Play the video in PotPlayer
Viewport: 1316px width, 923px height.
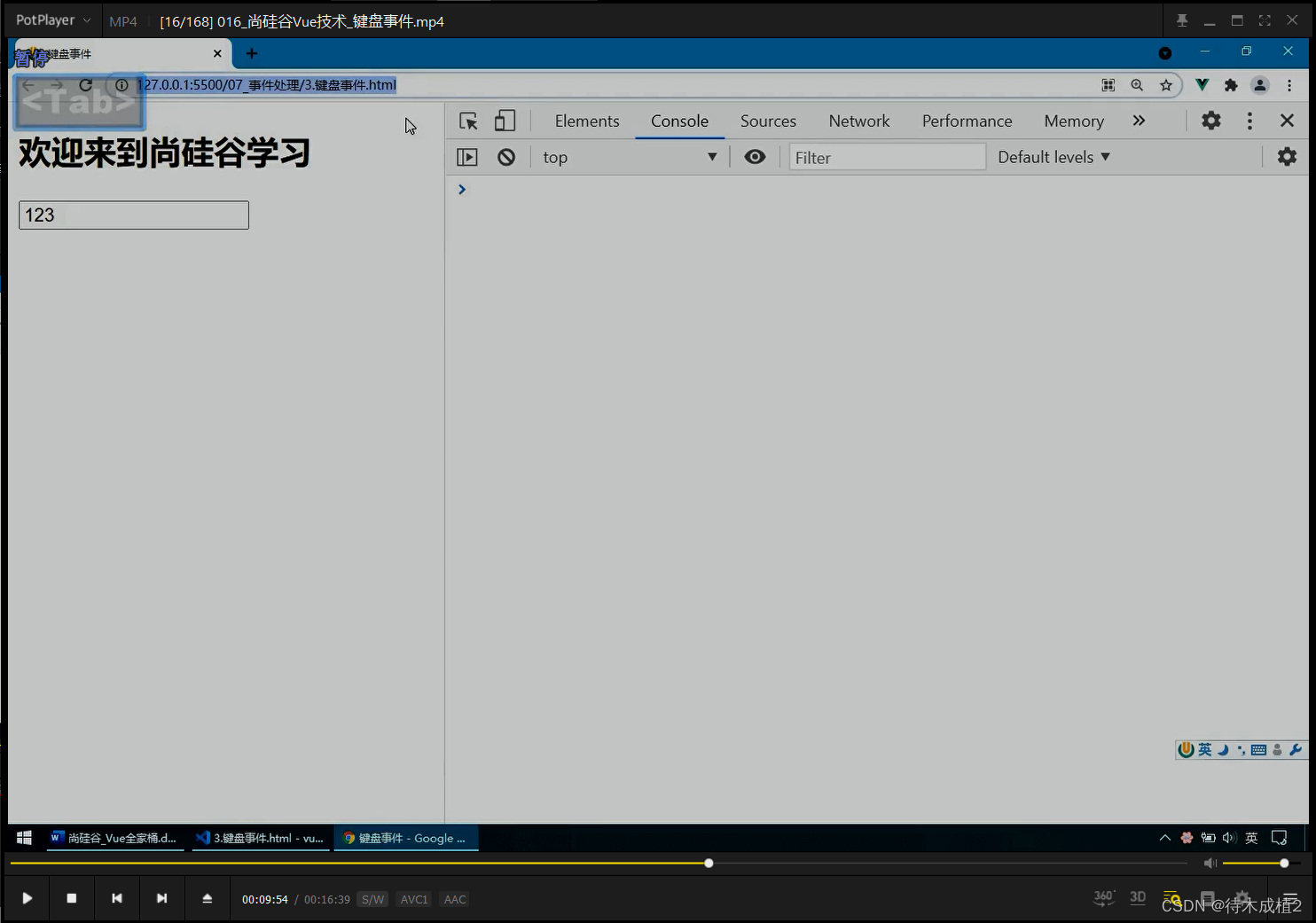click(x=27, y=898)
